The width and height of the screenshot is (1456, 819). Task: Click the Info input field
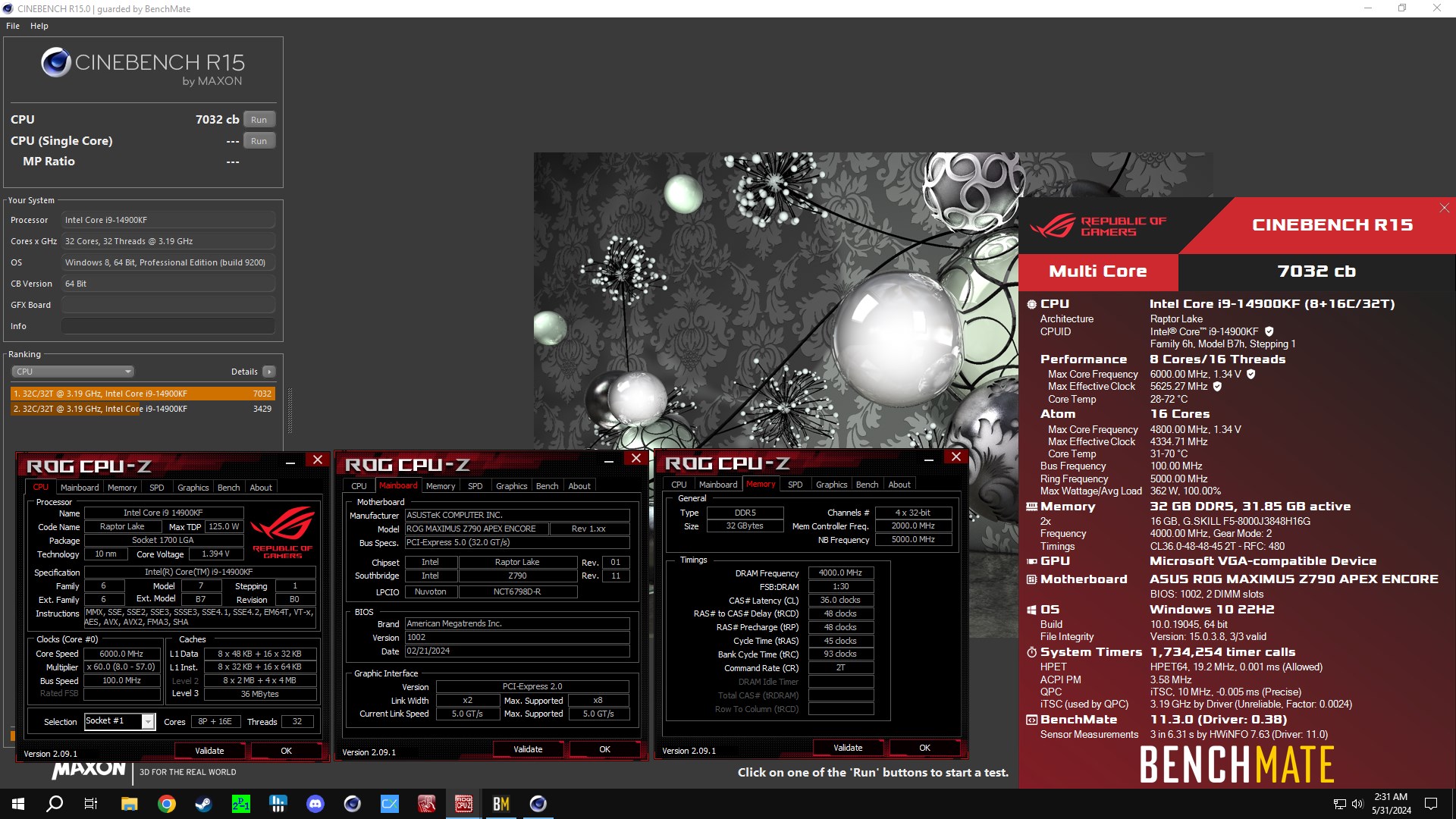(x=168, y=326)
